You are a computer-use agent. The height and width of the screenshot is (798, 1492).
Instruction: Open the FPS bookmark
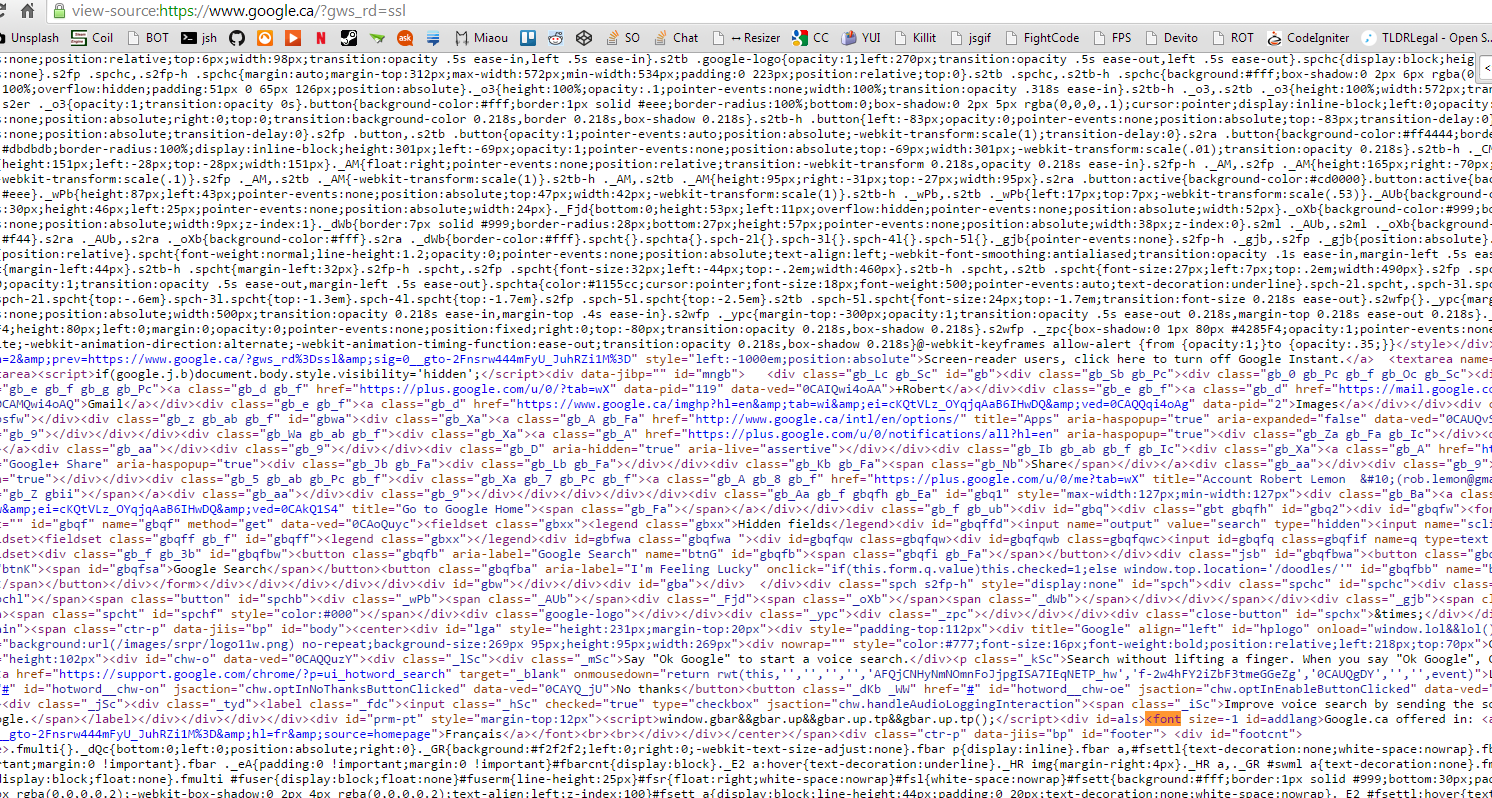(x=1112, y=38)
